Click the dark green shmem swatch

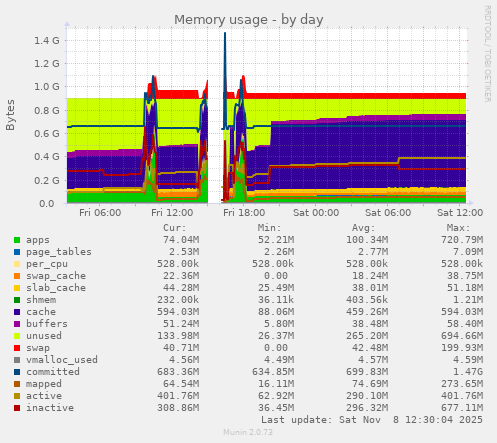[x=17, y=300]
